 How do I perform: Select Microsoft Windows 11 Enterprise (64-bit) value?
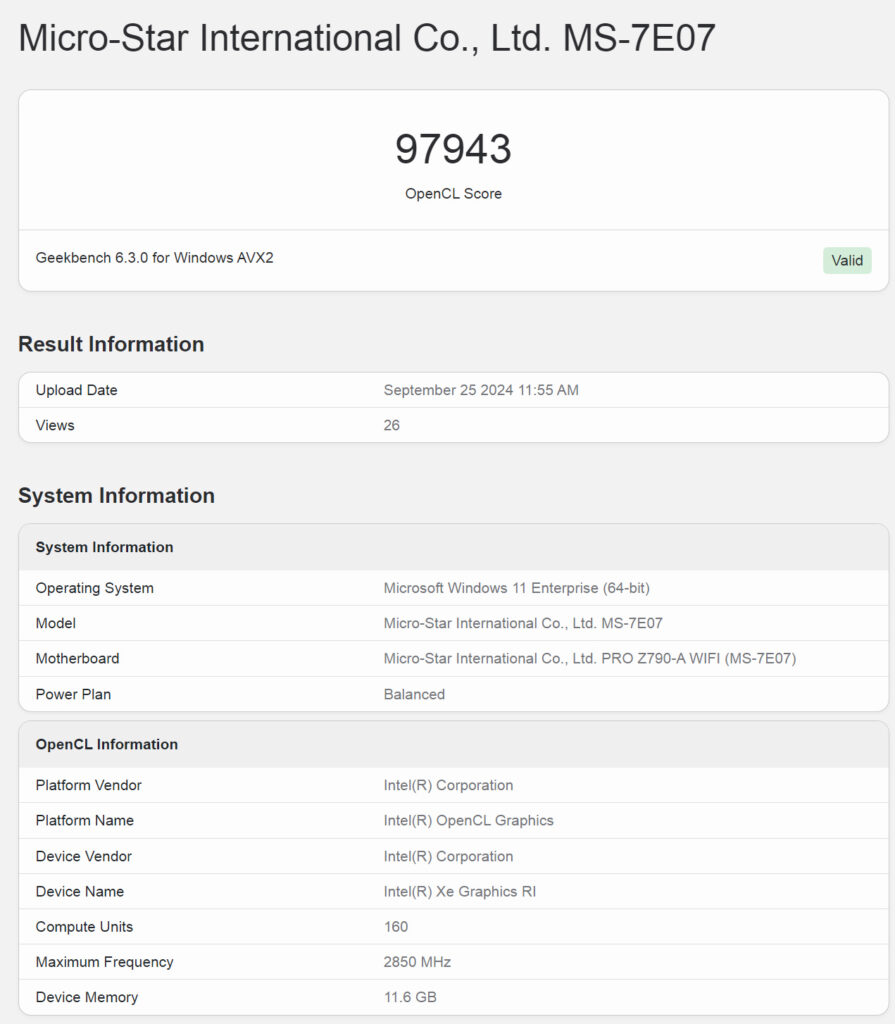coord(517,588)
